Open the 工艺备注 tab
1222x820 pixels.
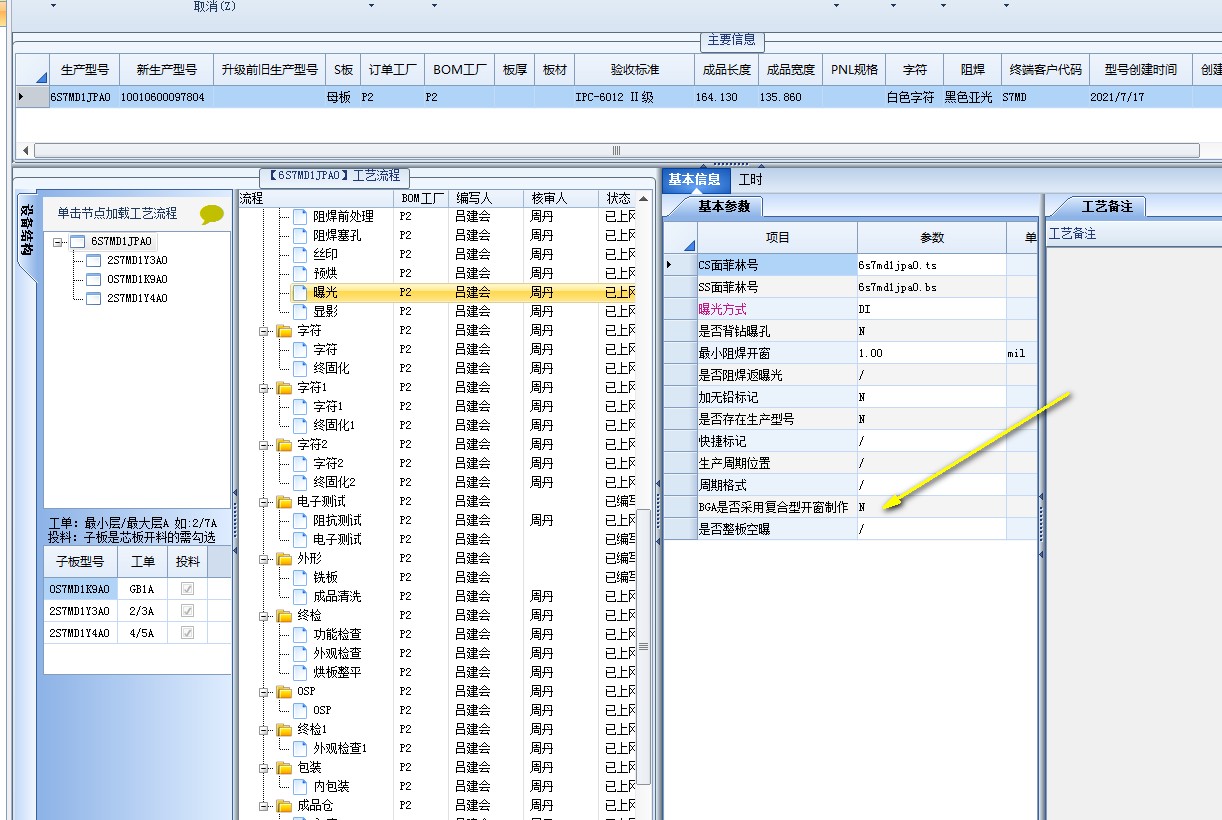click(x=1107, y=207)
